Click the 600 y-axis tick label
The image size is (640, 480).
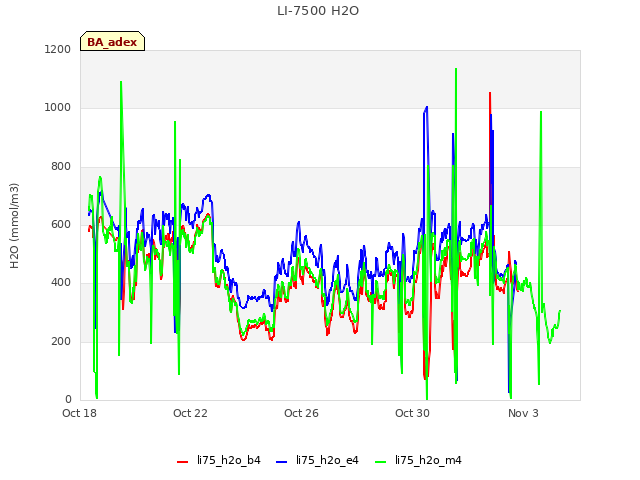click(61, 224)
